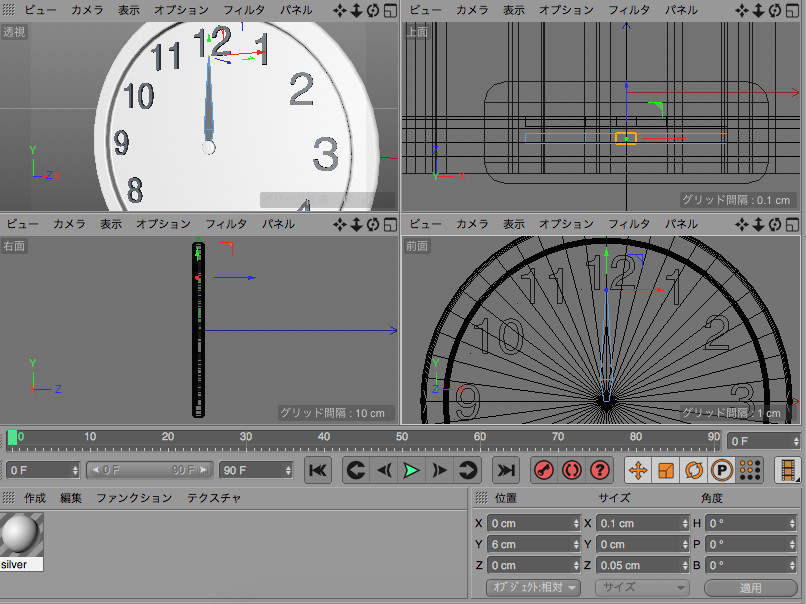Click the 0 F–90 F preview range bar
This screenshot has width=806, height=604.
pyautogui.click(x=149, y=470)
